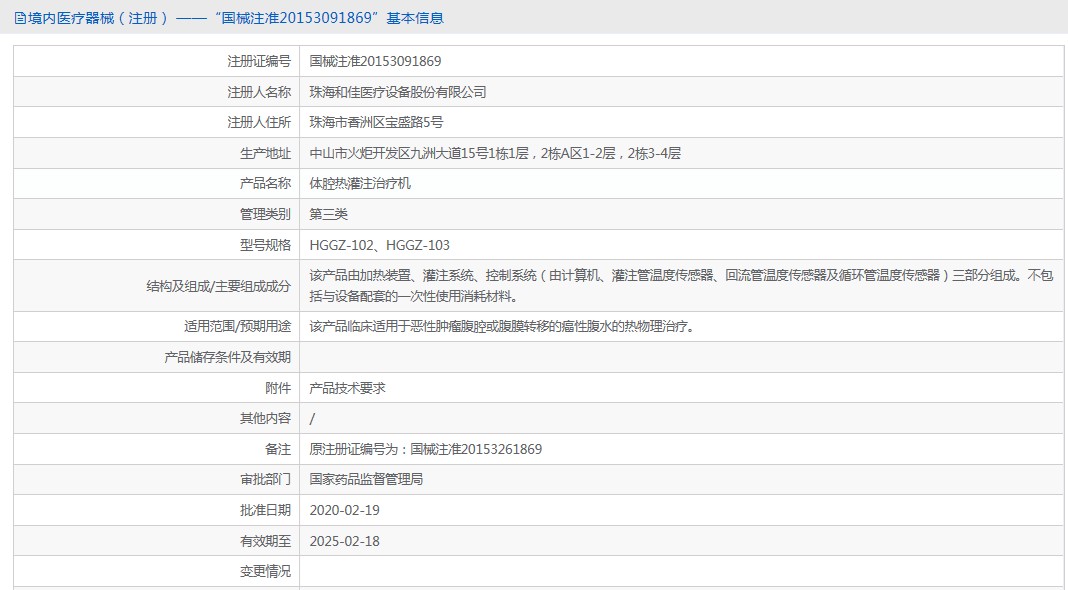This screenshot has width=1068, height=590.
Task: Click the 其他内容 label
Action: 266,418
